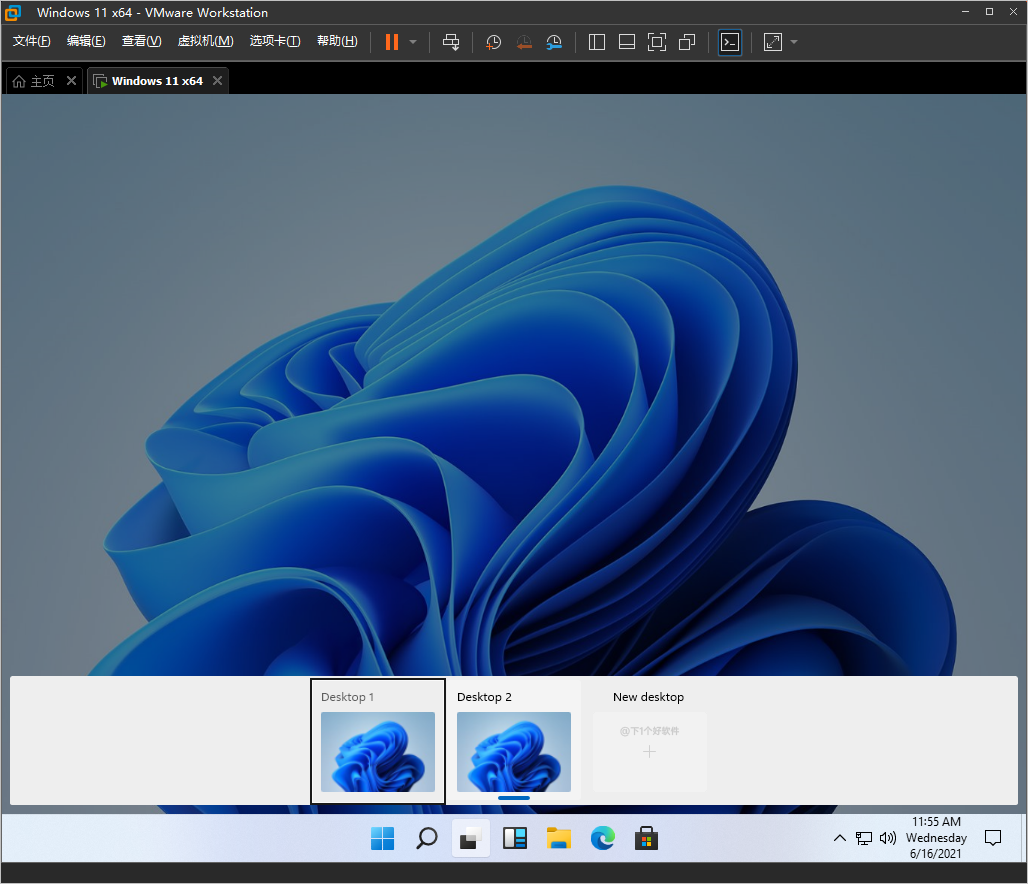Switch to Unity mode
Viewport: 1028px width, 884px height.
click(x=687, y=42)
